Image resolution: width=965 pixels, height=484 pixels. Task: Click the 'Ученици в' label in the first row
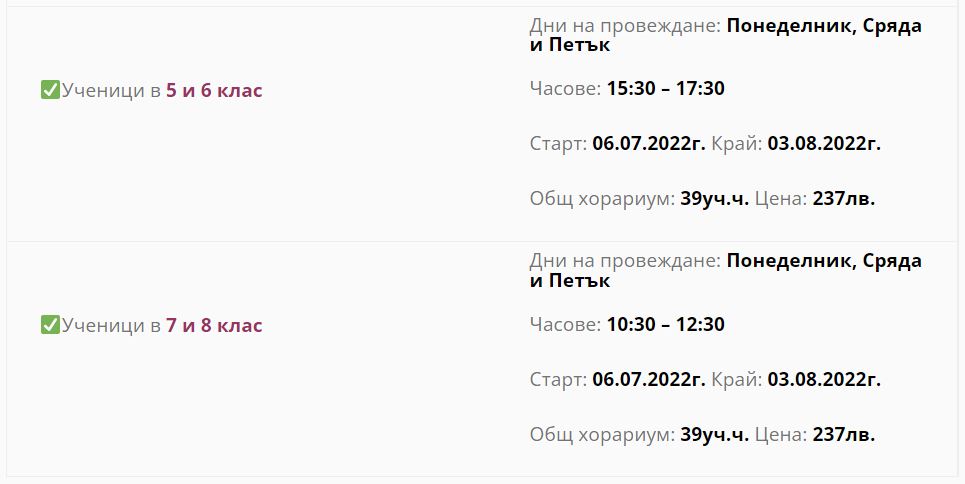(111, 91)
